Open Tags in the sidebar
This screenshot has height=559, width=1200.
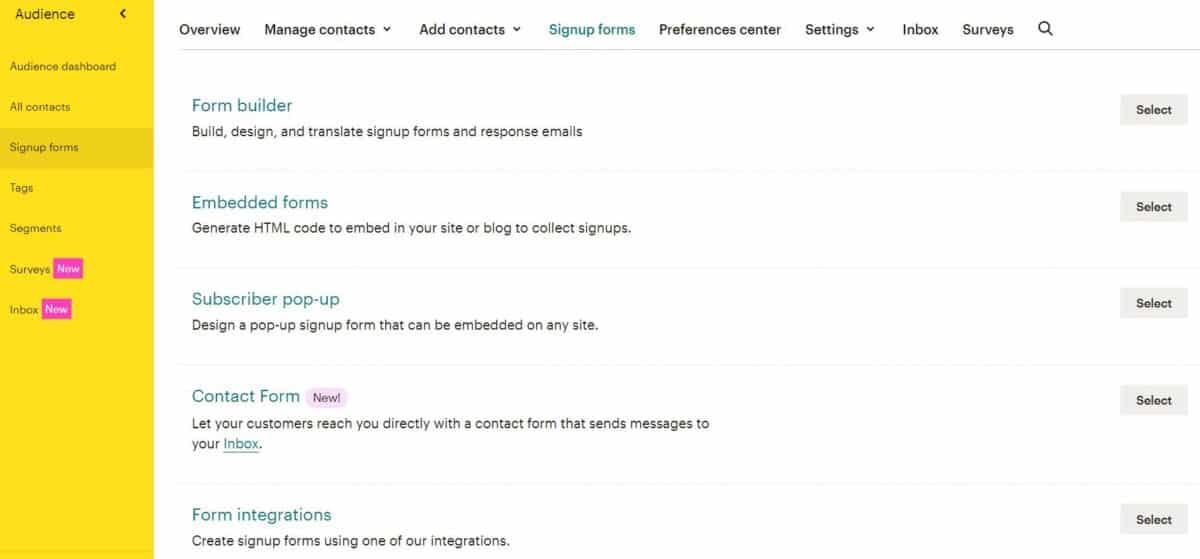pos(21,188)
